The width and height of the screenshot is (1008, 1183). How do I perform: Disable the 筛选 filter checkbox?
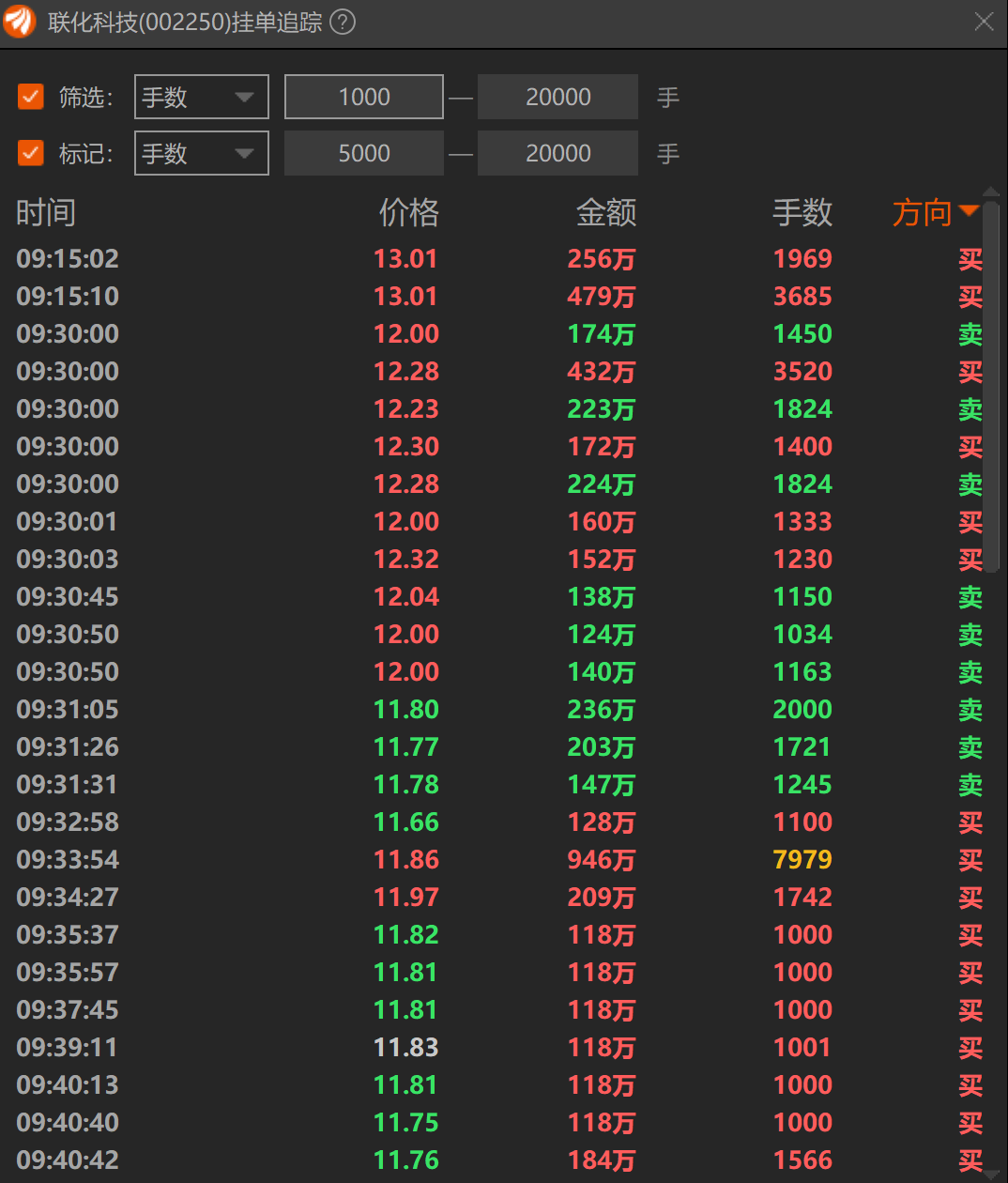(x=31, y=97)
